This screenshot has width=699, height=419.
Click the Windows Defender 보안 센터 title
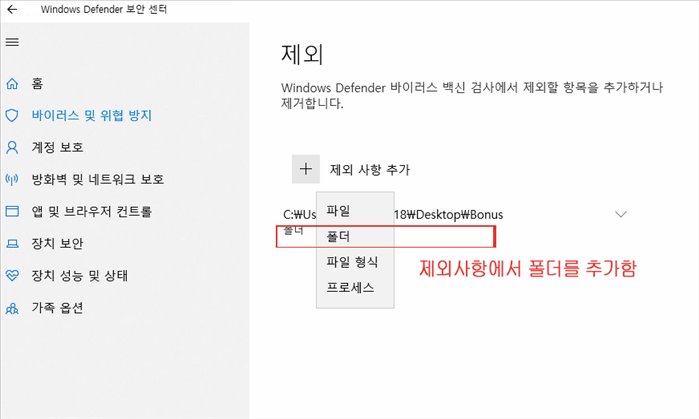tap(104, 9)
